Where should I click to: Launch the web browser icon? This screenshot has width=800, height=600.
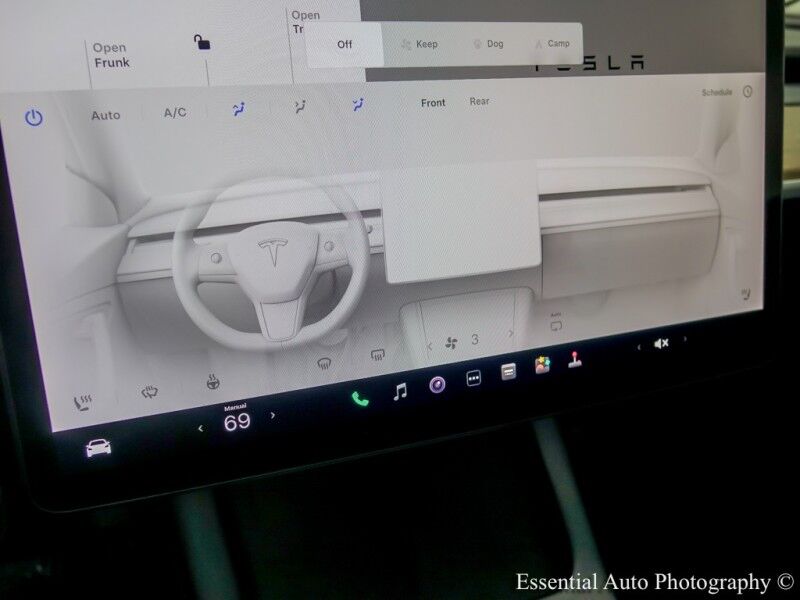(x=437, y=383)
